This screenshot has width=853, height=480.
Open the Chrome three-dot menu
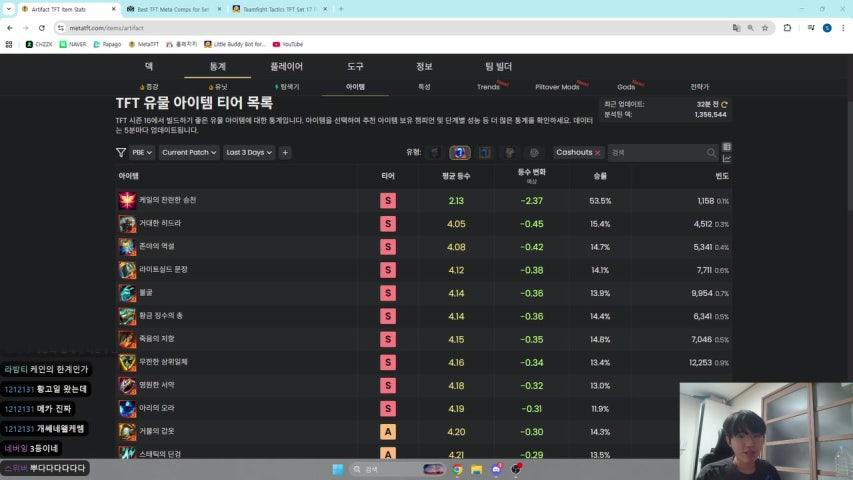coord(843,28)
